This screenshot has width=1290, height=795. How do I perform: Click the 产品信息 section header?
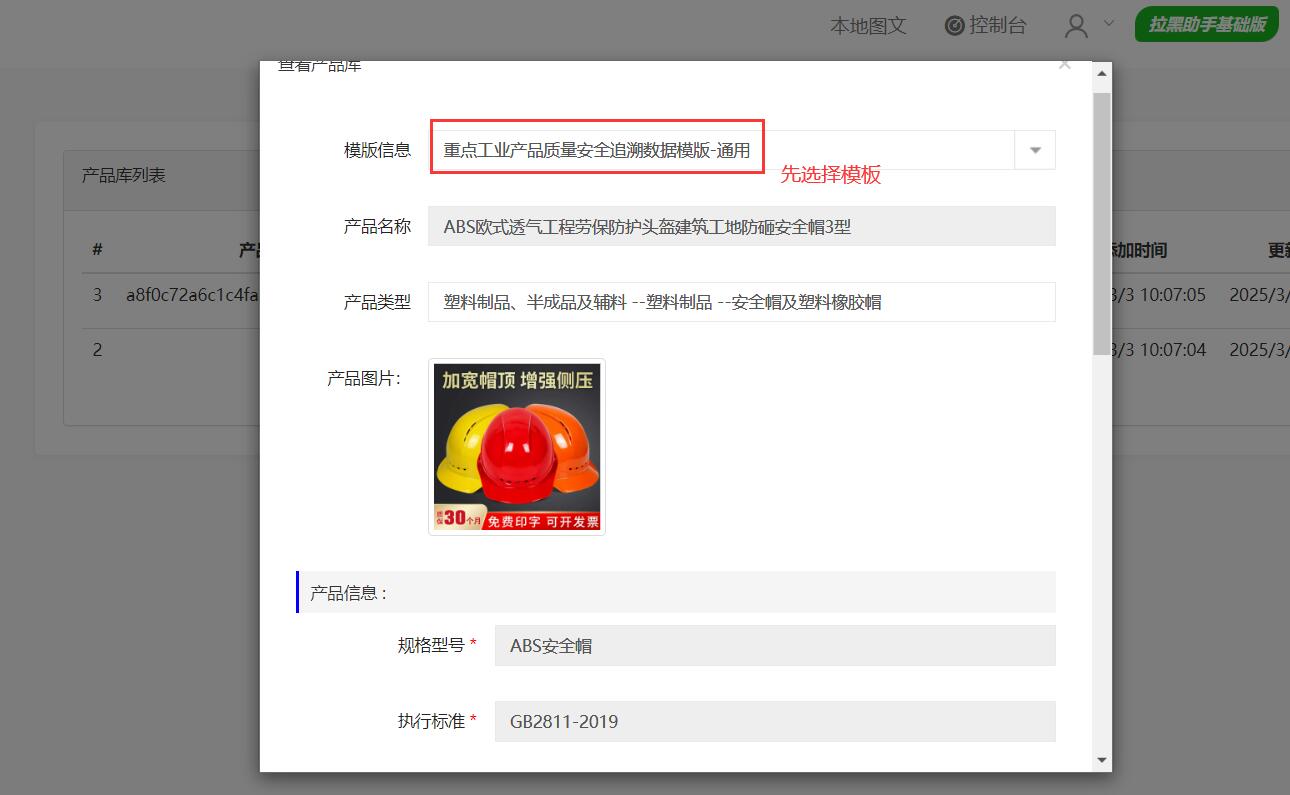tap(676, 592)
